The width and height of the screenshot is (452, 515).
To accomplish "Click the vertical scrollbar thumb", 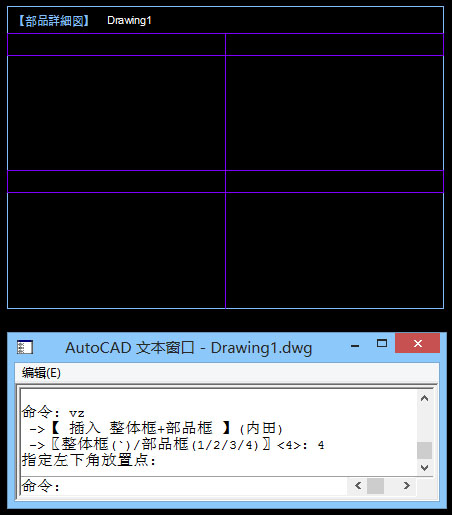I will coord(424,450).
